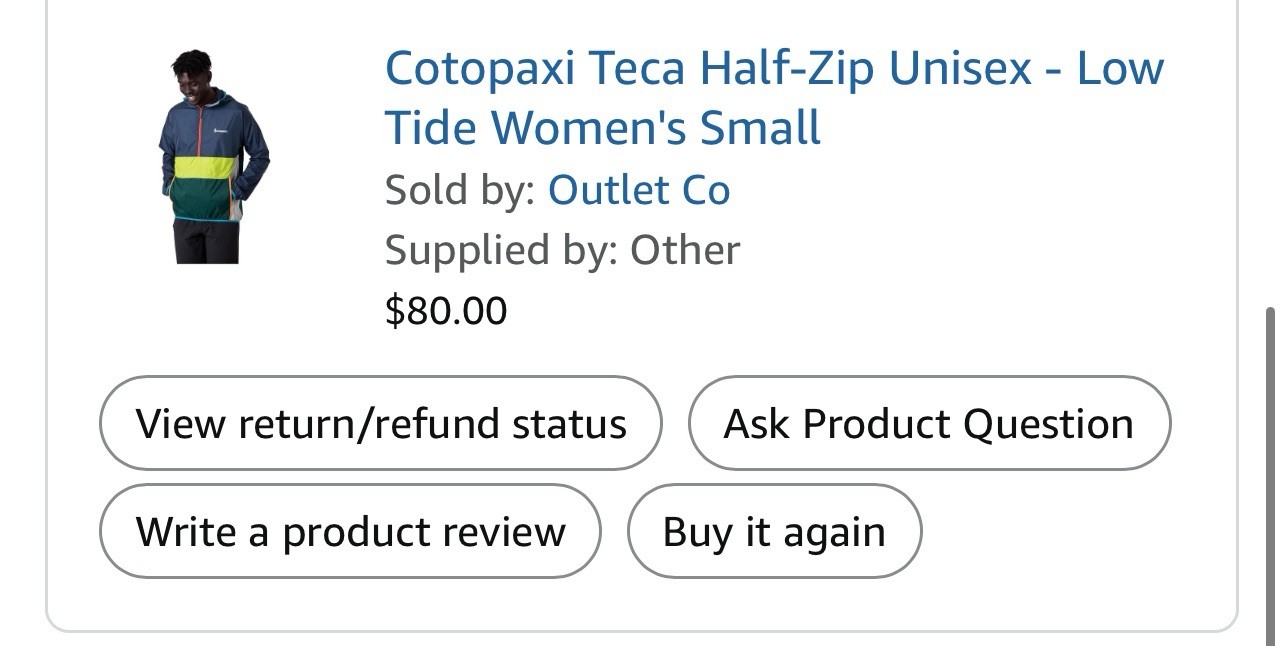This screenshot has height=646, width=1284.
Task: Reorder the Cotopaxi half-zip jacket
Action: pos(773,532)
